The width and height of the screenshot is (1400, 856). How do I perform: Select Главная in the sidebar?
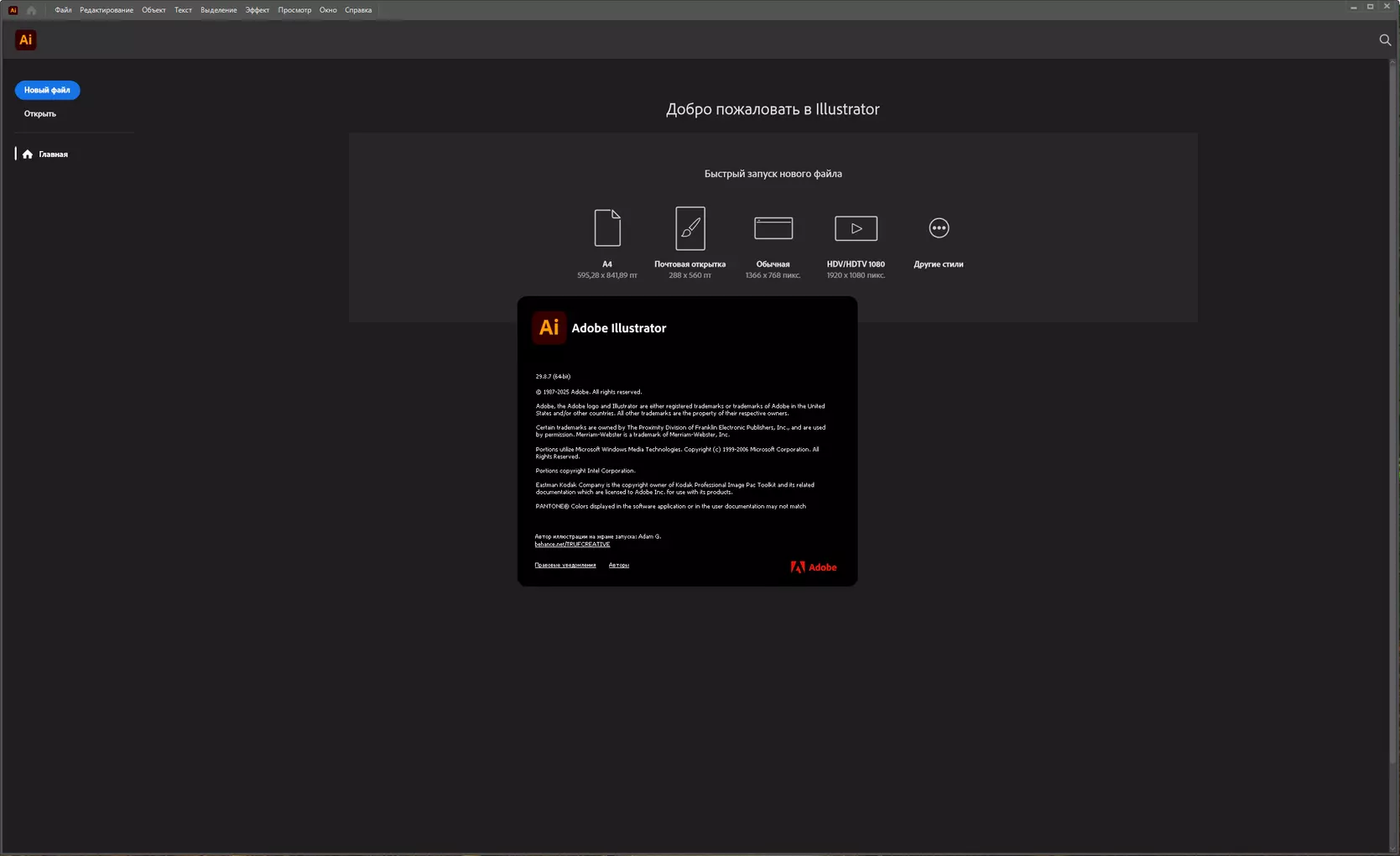coord(53,154)
